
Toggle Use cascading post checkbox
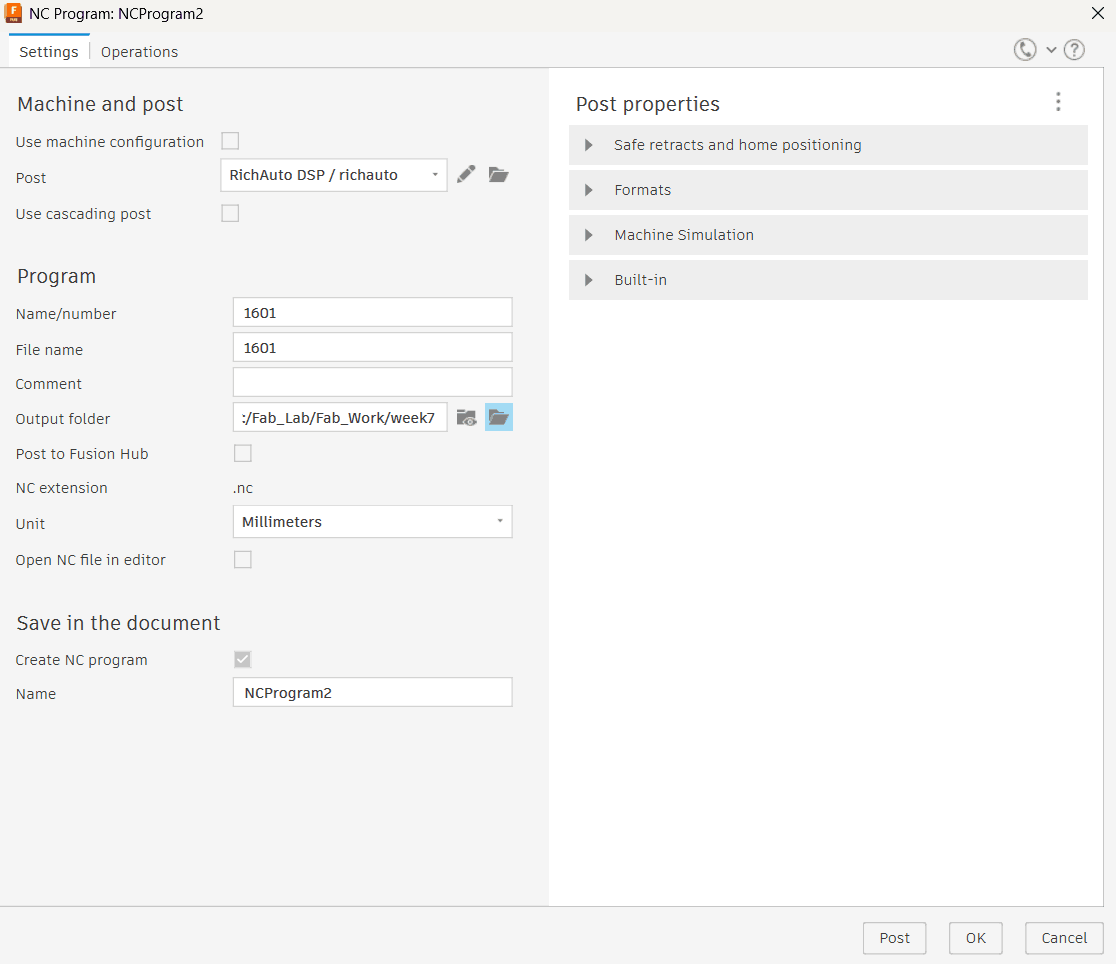click(x=230, y=214)
